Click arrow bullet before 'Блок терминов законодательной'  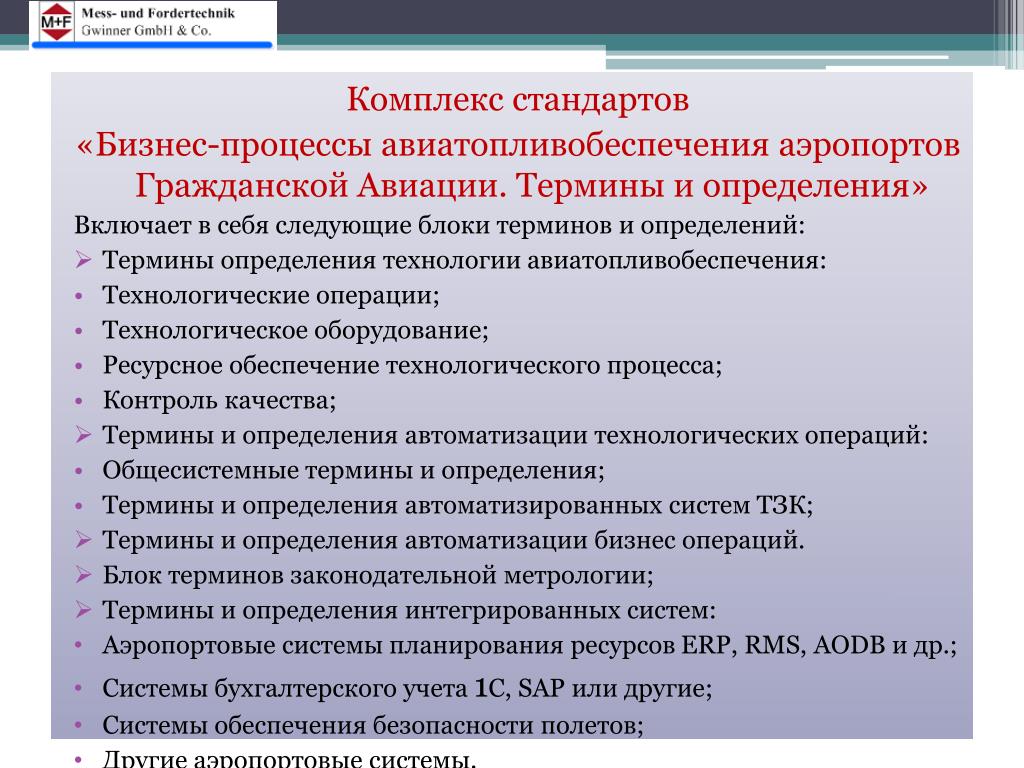pos(83,575)
